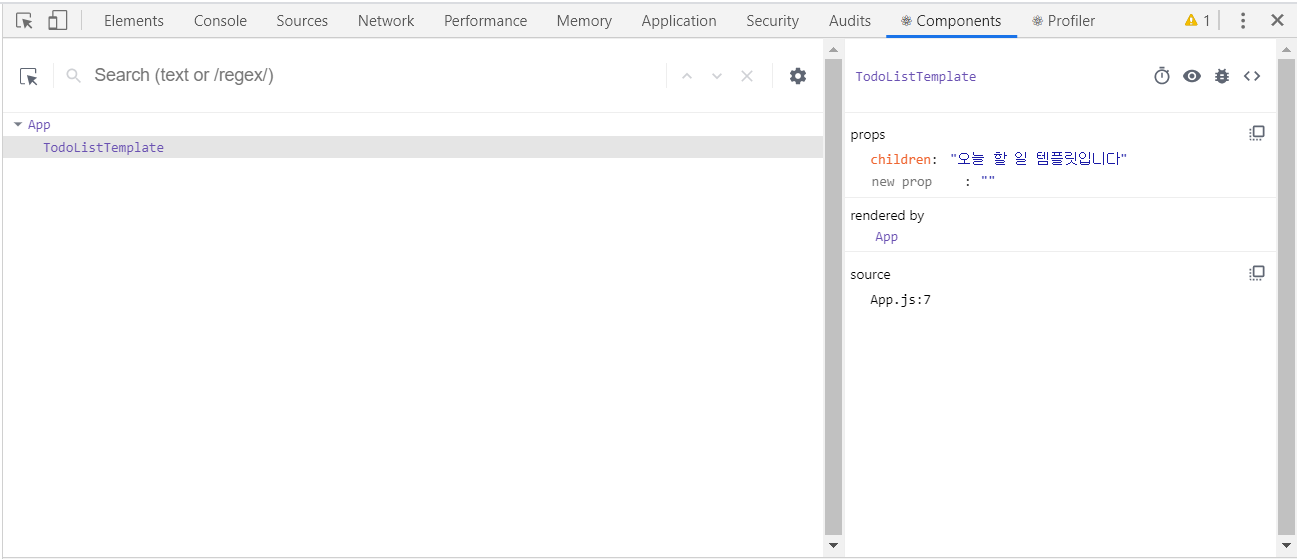Switch to the Console tab
1297x559 pixels.
pyautogui.click(x=220, y=20)
